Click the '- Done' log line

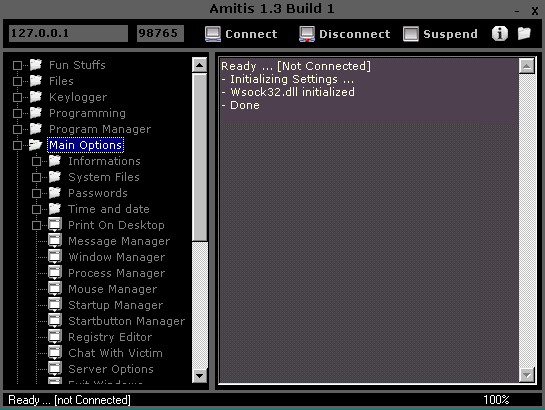pyautogui.click(x=240, y=105)
